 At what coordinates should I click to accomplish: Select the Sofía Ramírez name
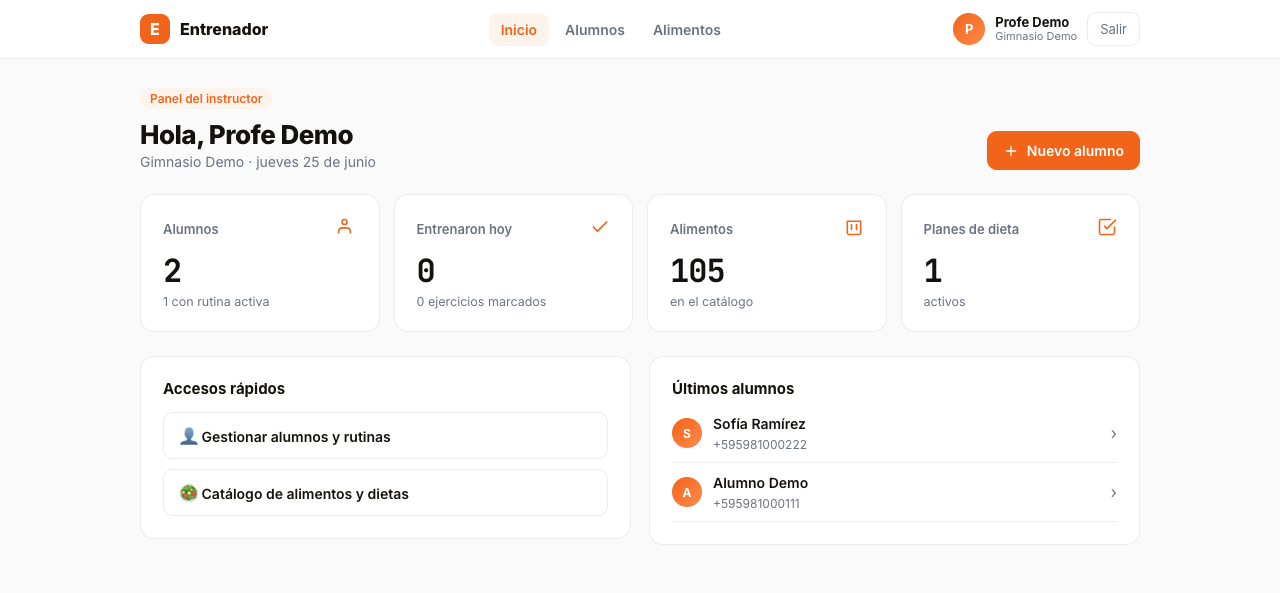coord(759,424)
